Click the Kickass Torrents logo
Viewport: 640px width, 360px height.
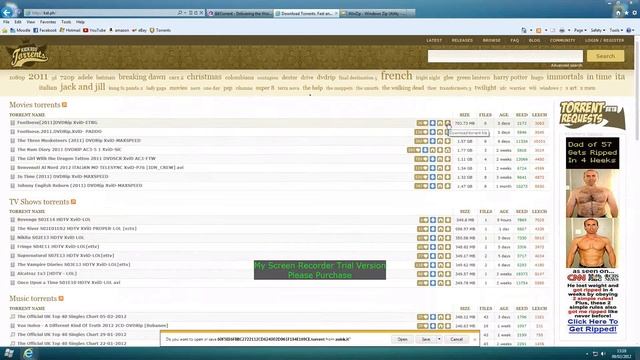point(28,56)
